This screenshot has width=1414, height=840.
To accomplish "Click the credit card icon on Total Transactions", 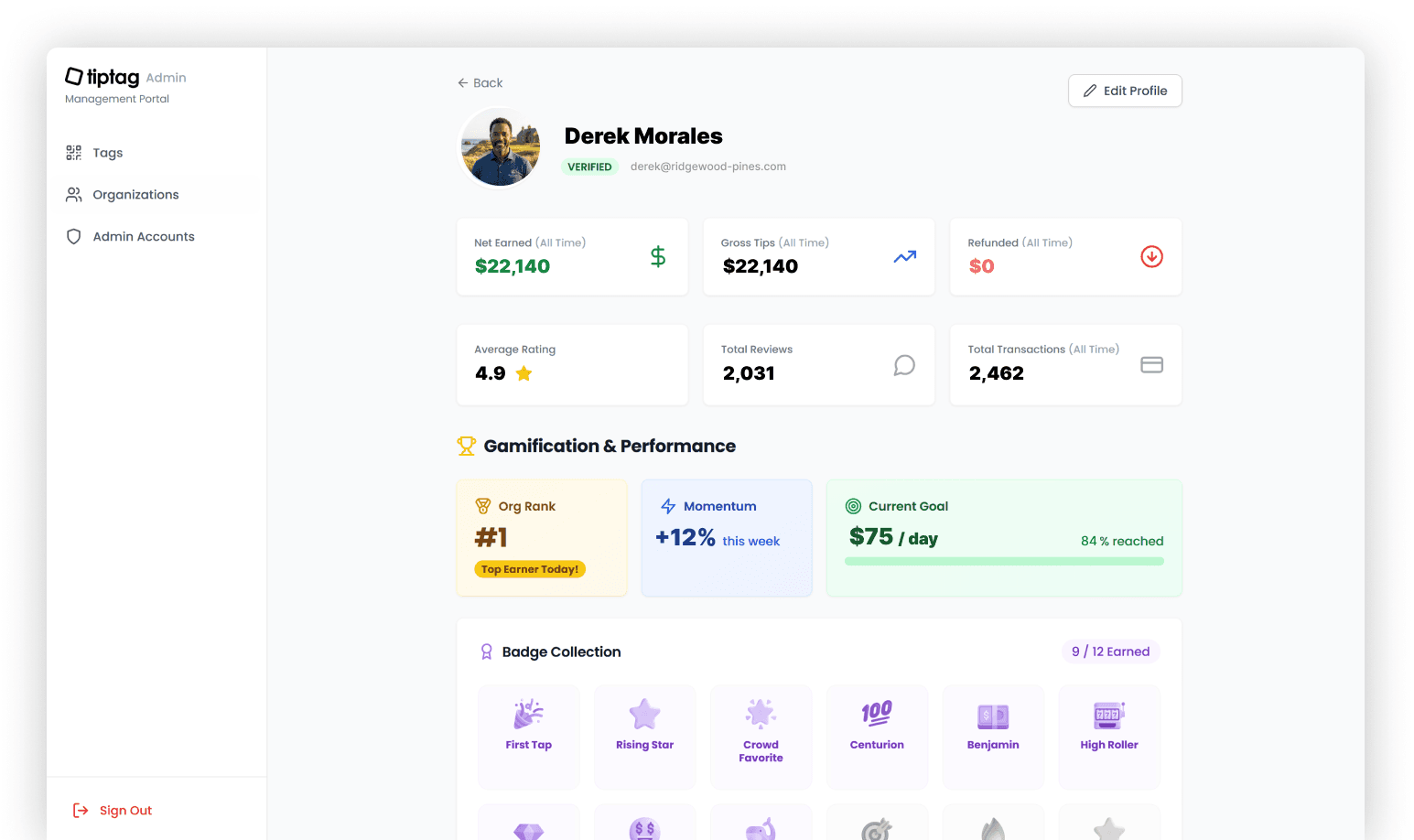I will pos(1151,364).
